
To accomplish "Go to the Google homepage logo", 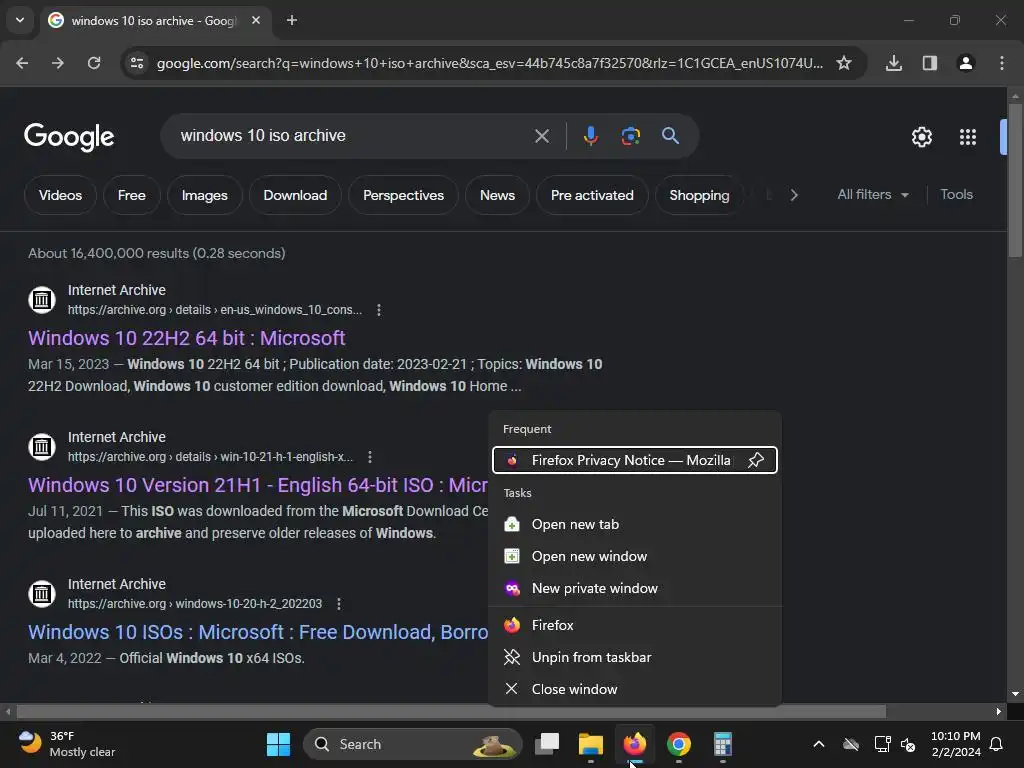I will point(69,136).
